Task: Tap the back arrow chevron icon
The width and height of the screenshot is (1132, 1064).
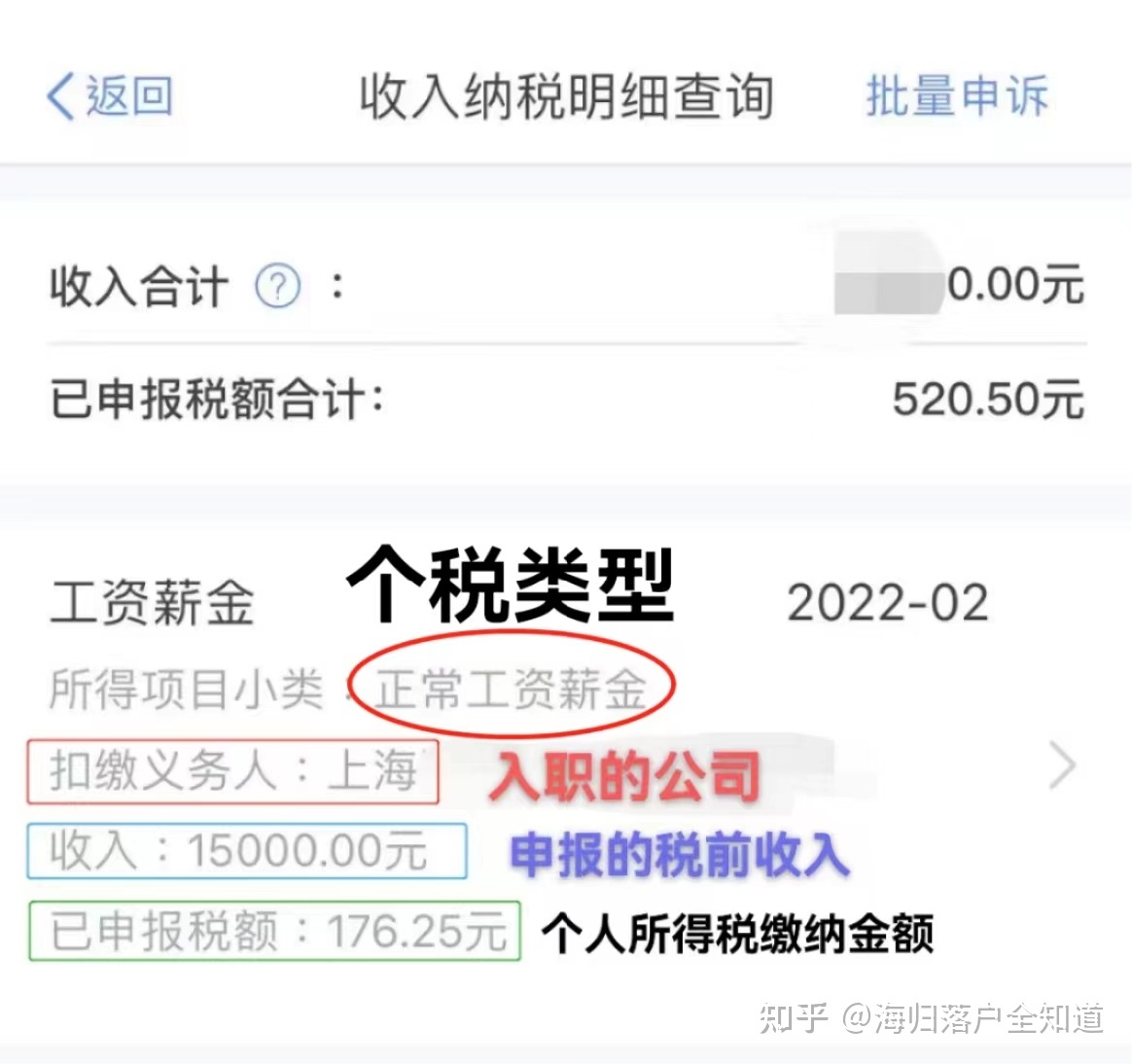Action: pos(60,96)
